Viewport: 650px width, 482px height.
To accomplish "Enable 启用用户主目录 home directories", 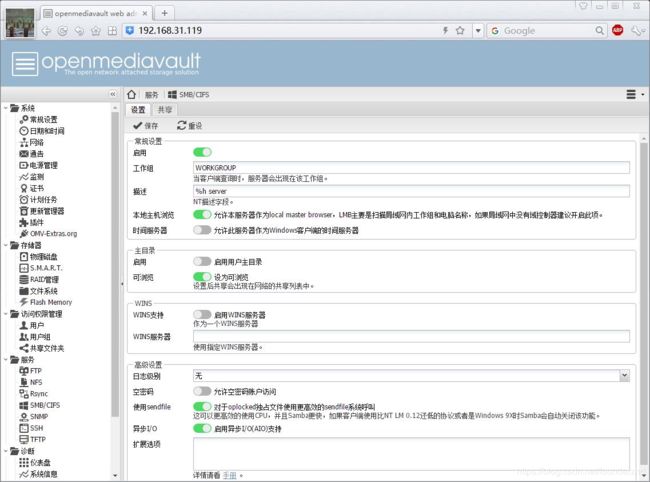I will tap(202, 262).
